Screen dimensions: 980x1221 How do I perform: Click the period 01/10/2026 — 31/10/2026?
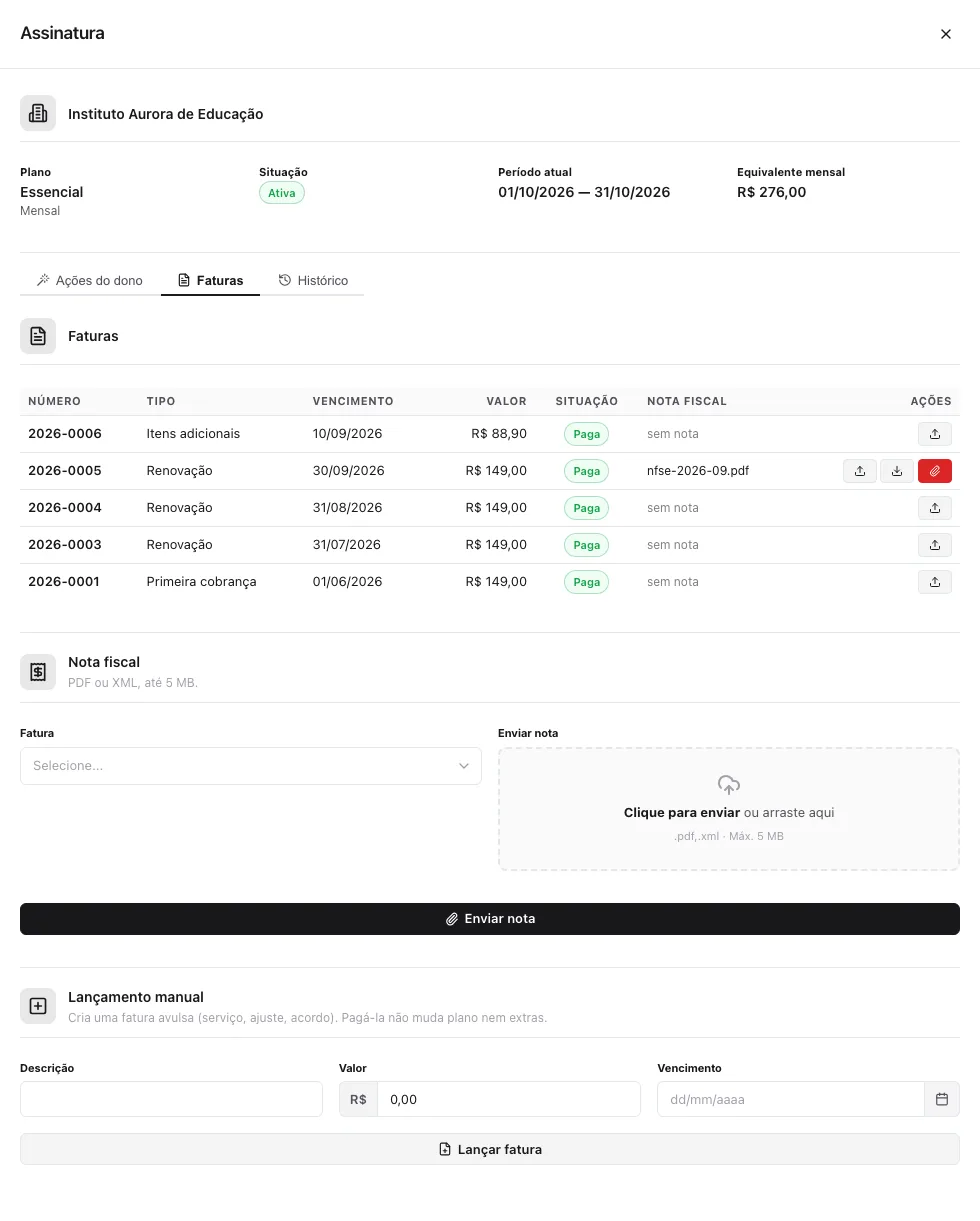584,192
